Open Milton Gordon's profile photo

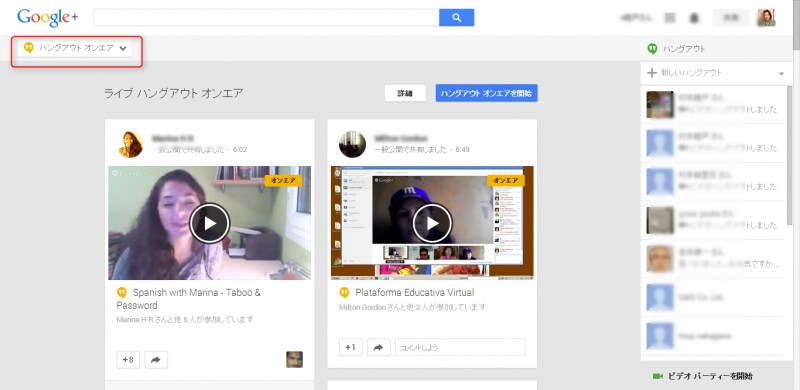(353, 144)
